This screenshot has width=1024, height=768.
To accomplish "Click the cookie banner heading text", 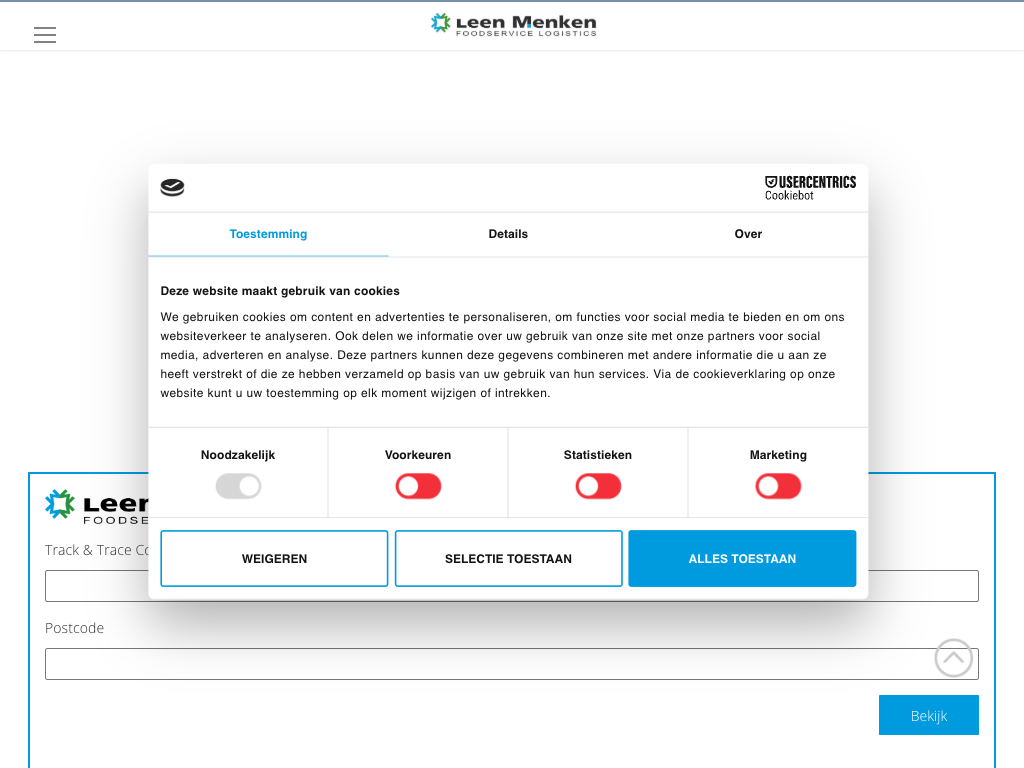I will pos(280,291).
